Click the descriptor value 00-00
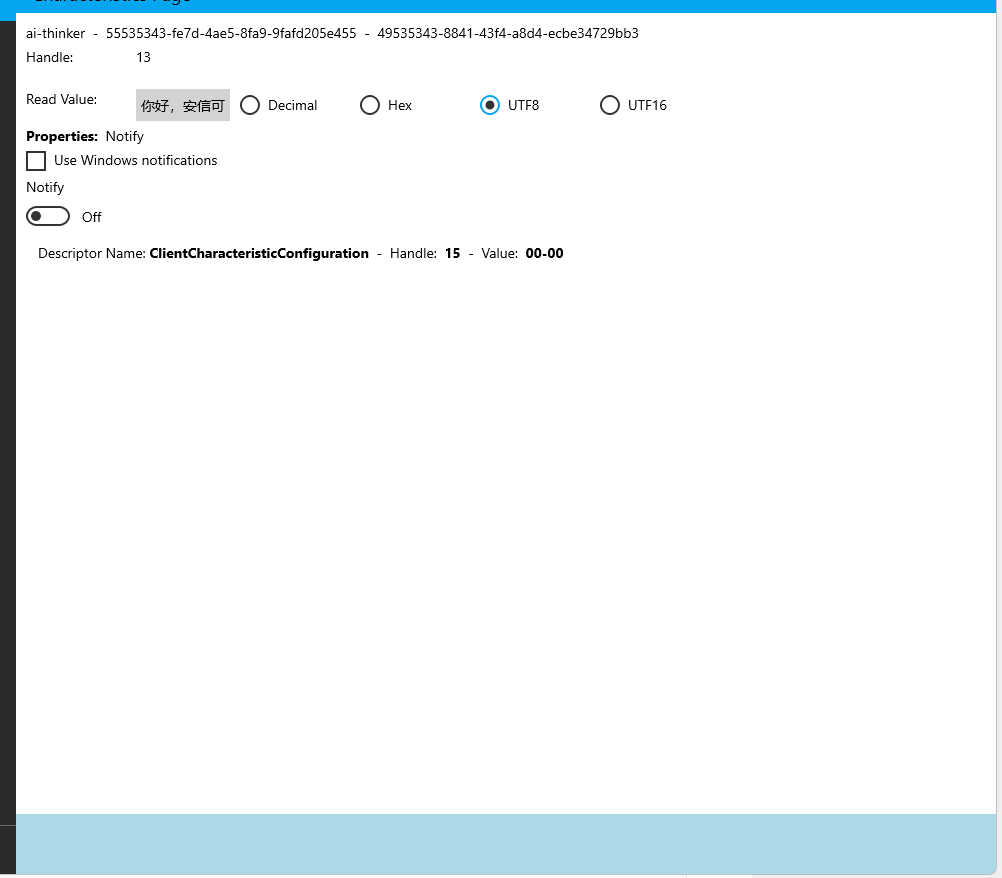Screen dimensions: 1002x878 pos(544,254)
